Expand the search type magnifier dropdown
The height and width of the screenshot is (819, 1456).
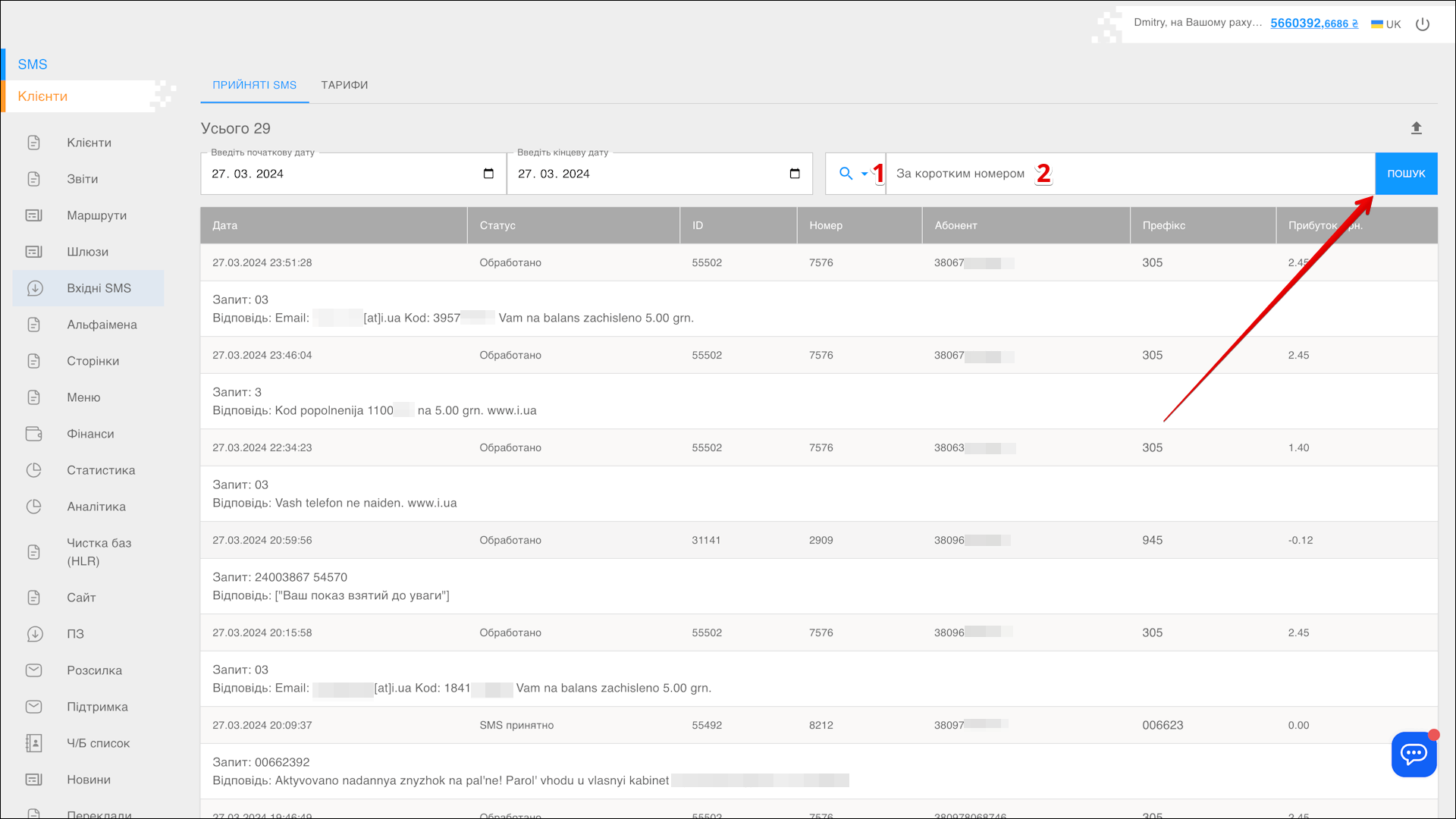853,174
